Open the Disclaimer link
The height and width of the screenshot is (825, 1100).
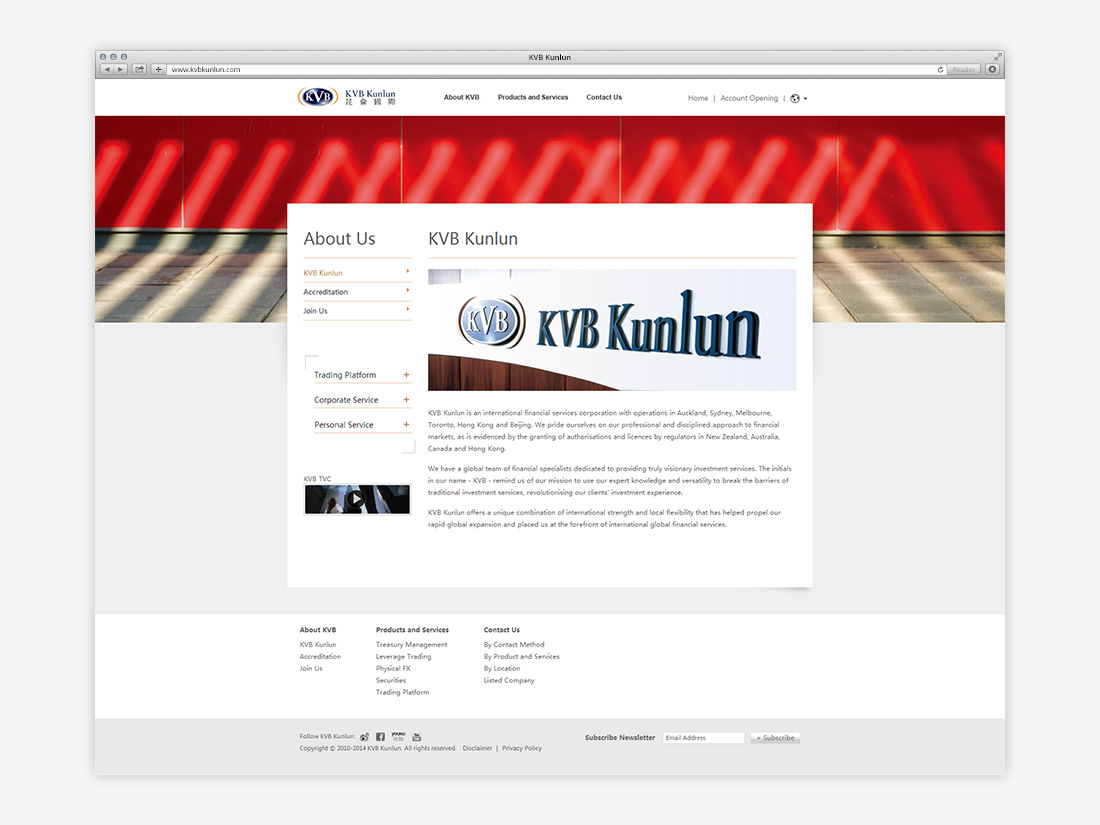pyautogui.click(x=477, y=749)
